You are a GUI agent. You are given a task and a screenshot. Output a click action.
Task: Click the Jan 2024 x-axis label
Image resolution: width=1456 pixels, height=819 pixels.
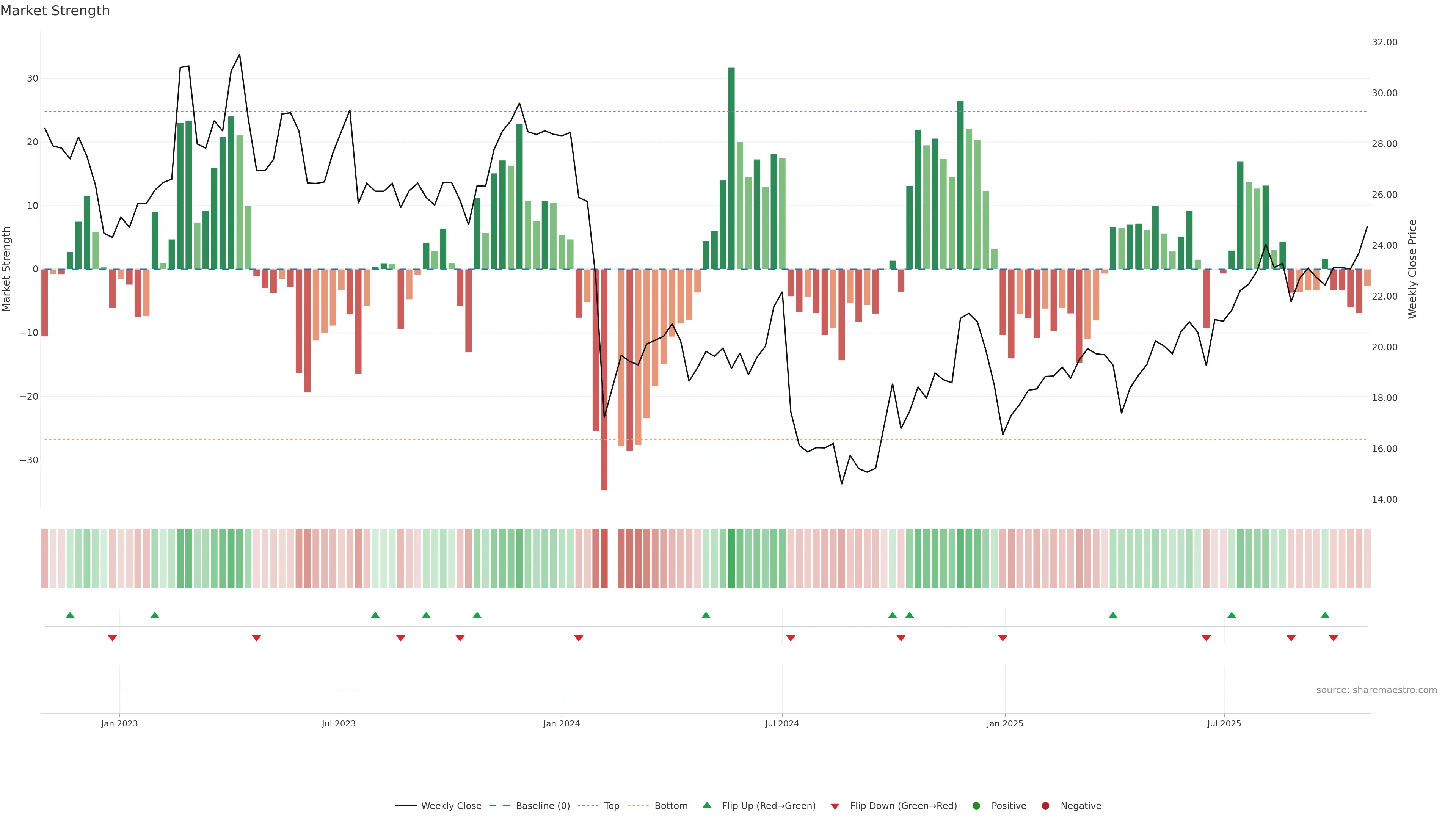point(561,723)
